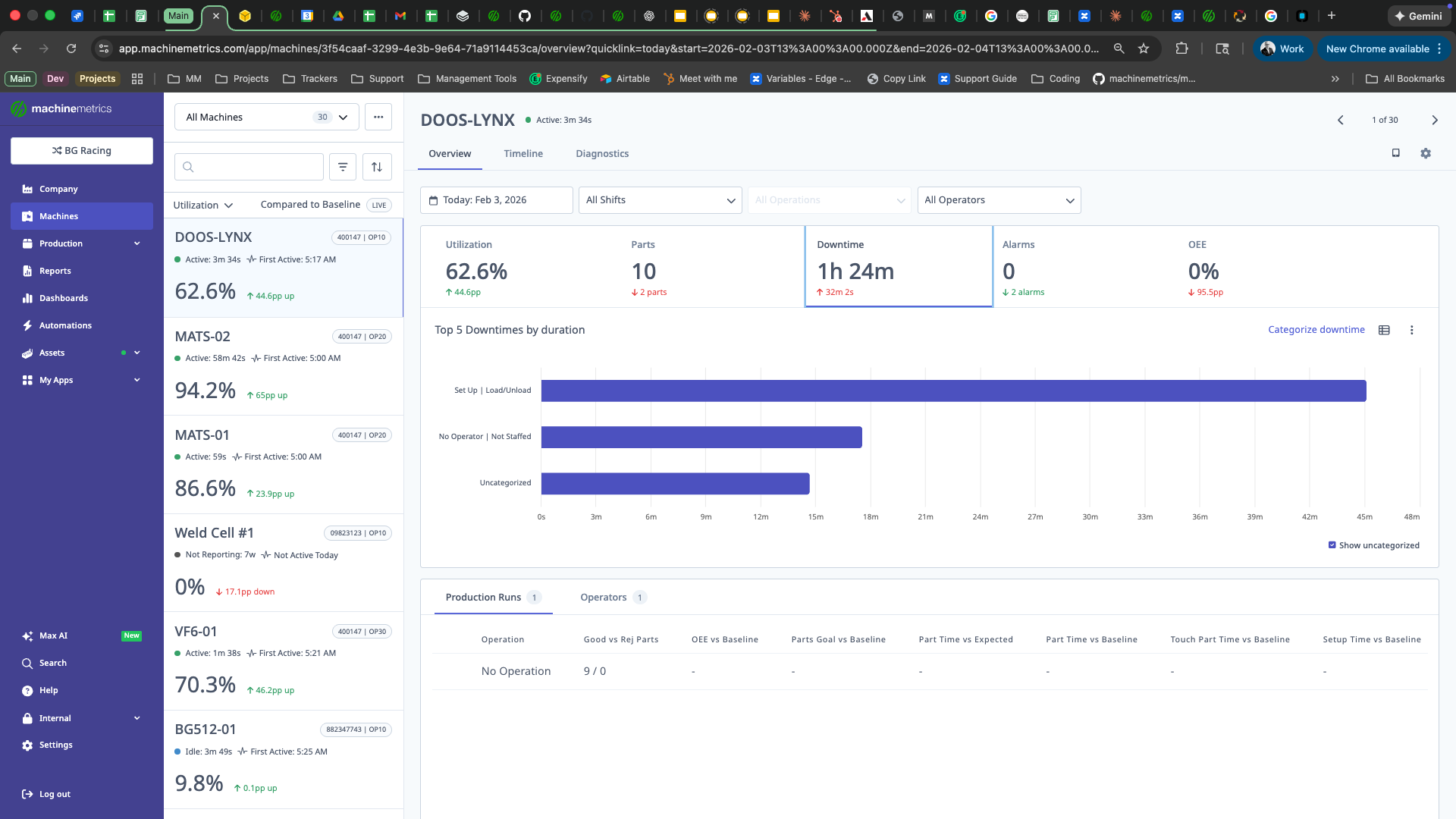Viewport: 1456px width, 819px height.
Task: Select the Operators tab
Action: 604,598
